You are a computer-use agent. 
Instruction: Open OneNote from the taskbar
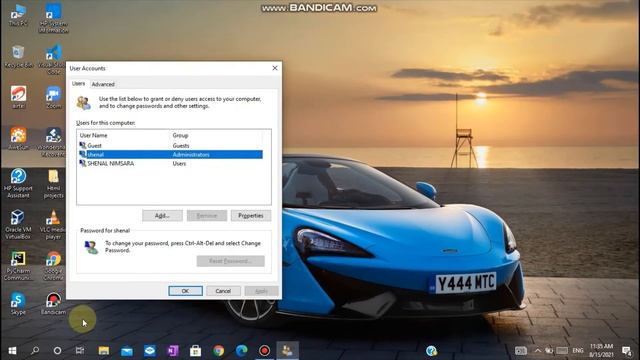(173, 351)
